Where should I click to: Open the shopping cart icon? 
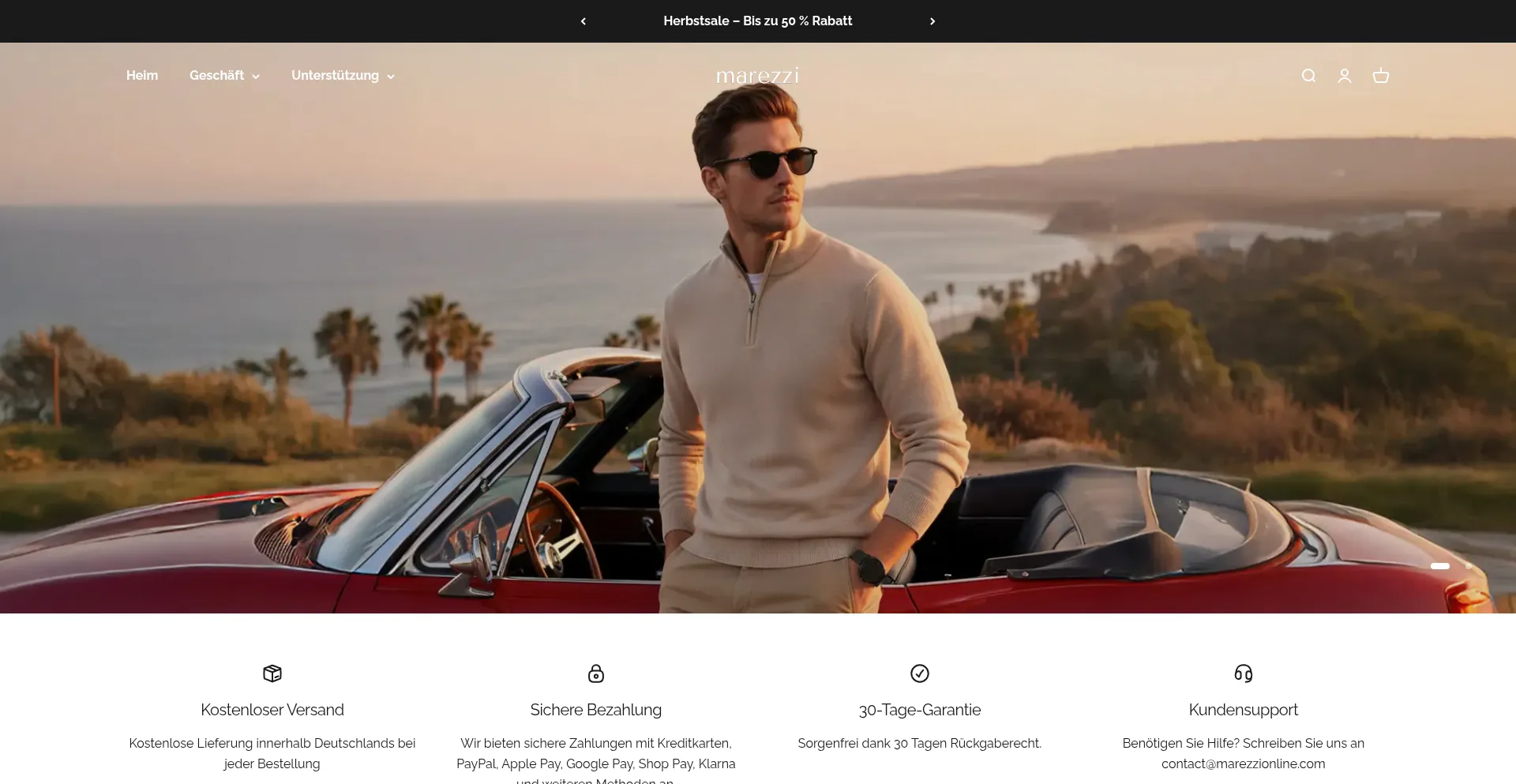point(1381,76)
